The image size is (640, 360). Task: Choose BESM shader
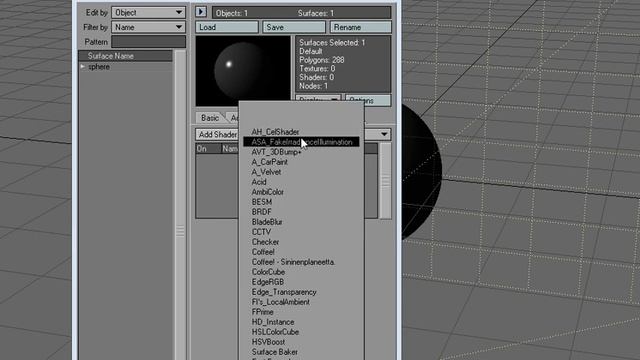click(x=262, y=202)
